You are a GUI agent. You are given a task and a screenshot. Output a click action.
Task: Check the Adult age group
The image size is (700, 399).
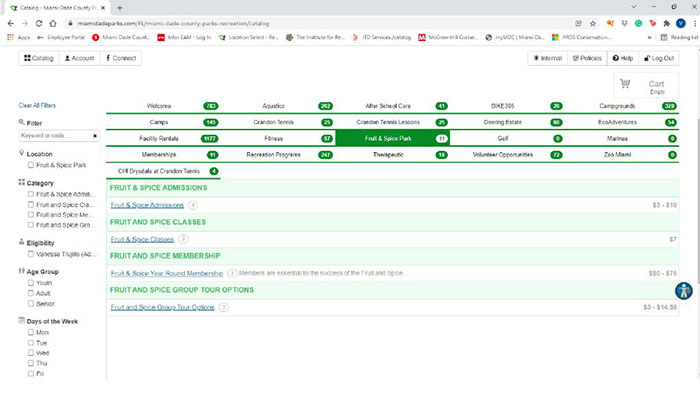click(31, 293)
